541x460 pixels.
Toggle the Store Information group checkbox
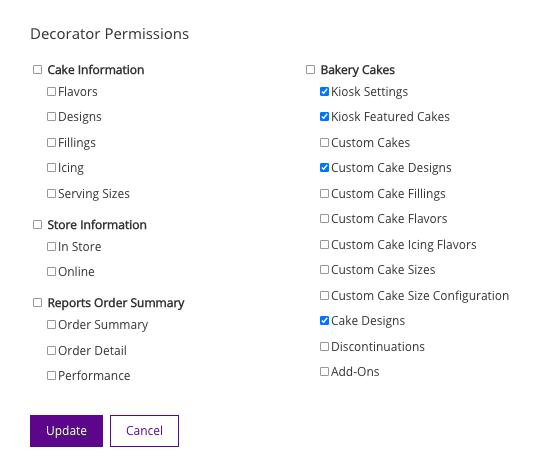point(37,225)
